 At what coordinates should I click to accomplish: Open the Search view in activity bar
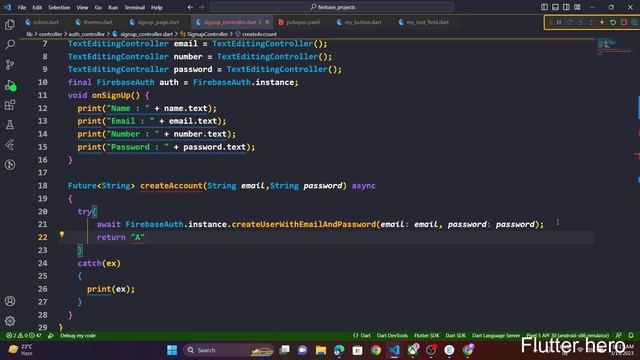[10, 44]
